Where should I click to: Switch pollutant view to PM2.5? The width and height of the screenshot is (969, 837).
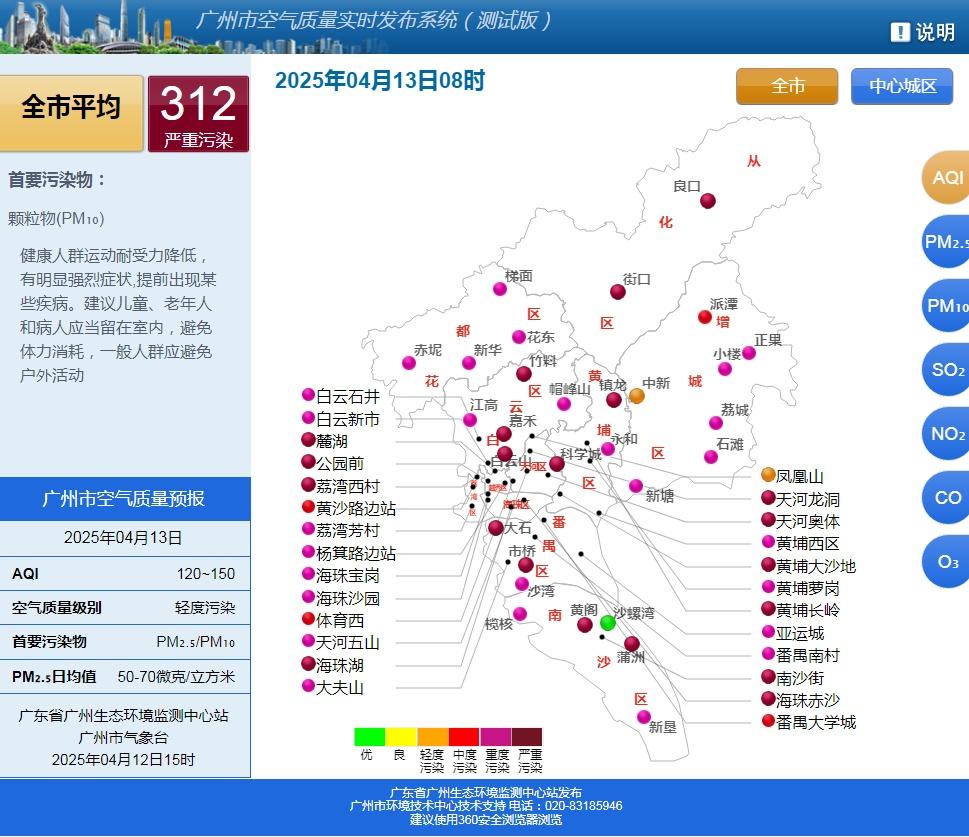946,242
